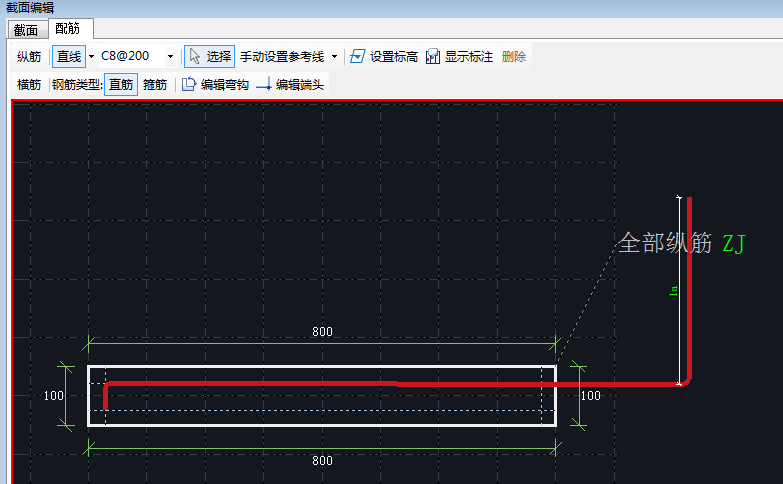Select 箍筋 rebar type
Screen dimensions: 783x484
tap(155, 84)
